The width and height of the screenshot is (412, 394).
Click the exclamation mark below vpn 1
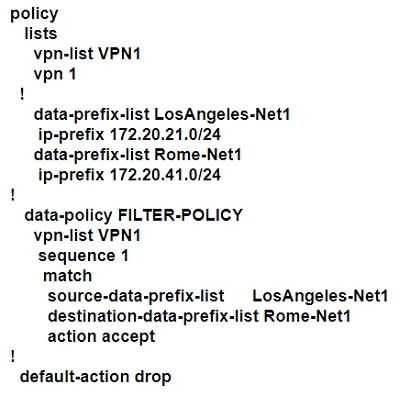click(22, 94)
